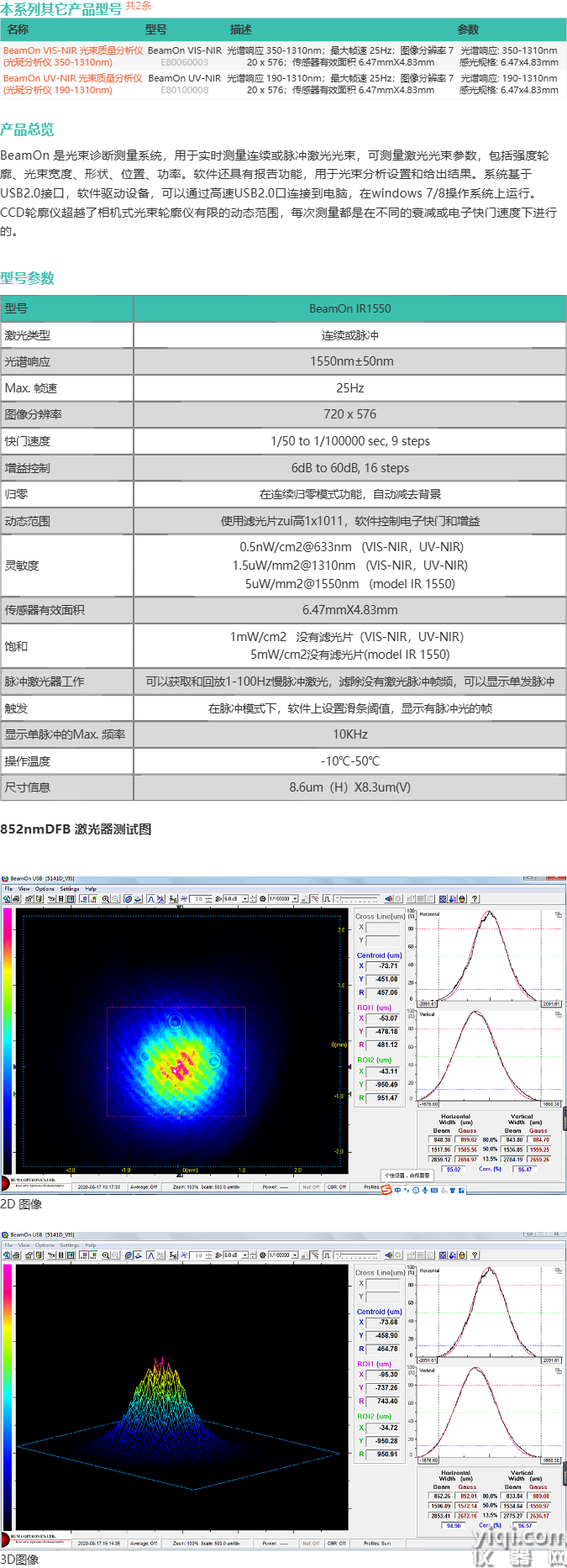Viewport: 567px width, 1568px height.
Task: Click the '6dB to 60dB, 16 steps' cell
Action: 350,468
